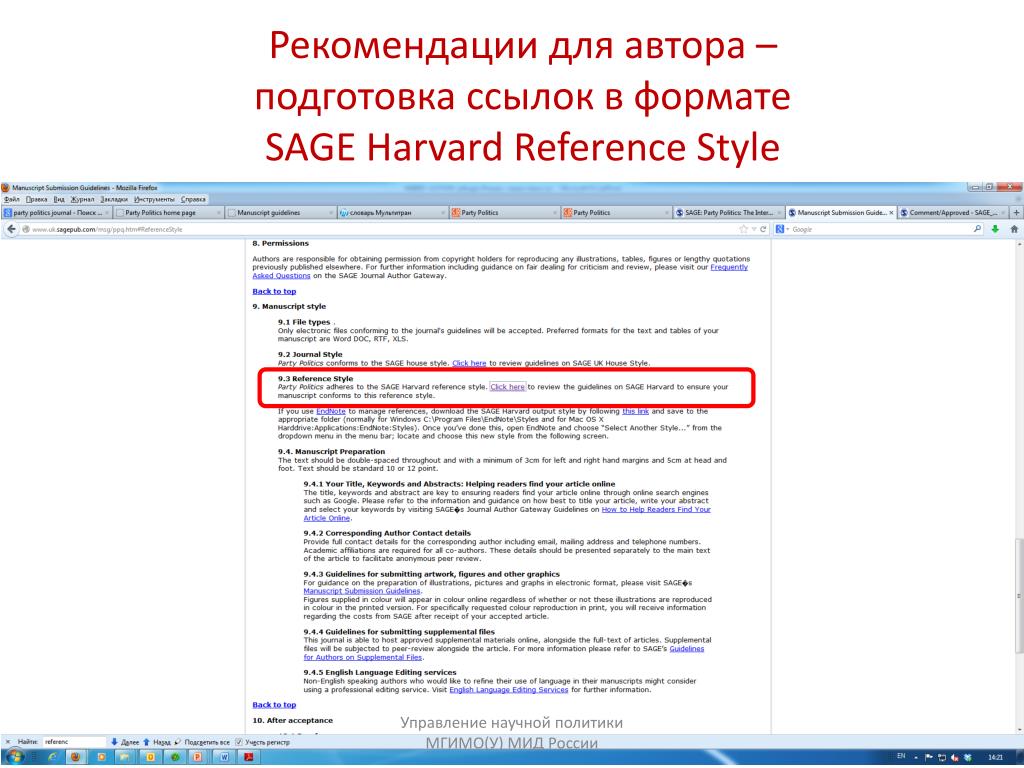Reload the page with the refresh icon

pos(763,229)
